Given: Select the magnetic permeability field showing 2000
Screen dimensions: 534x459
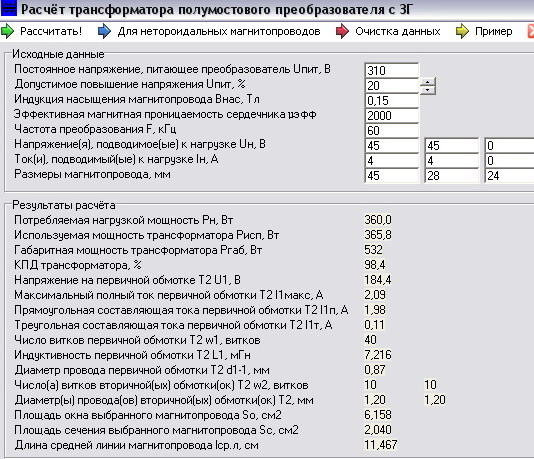Looking at the screenshot, I should (x=392, y=115).
